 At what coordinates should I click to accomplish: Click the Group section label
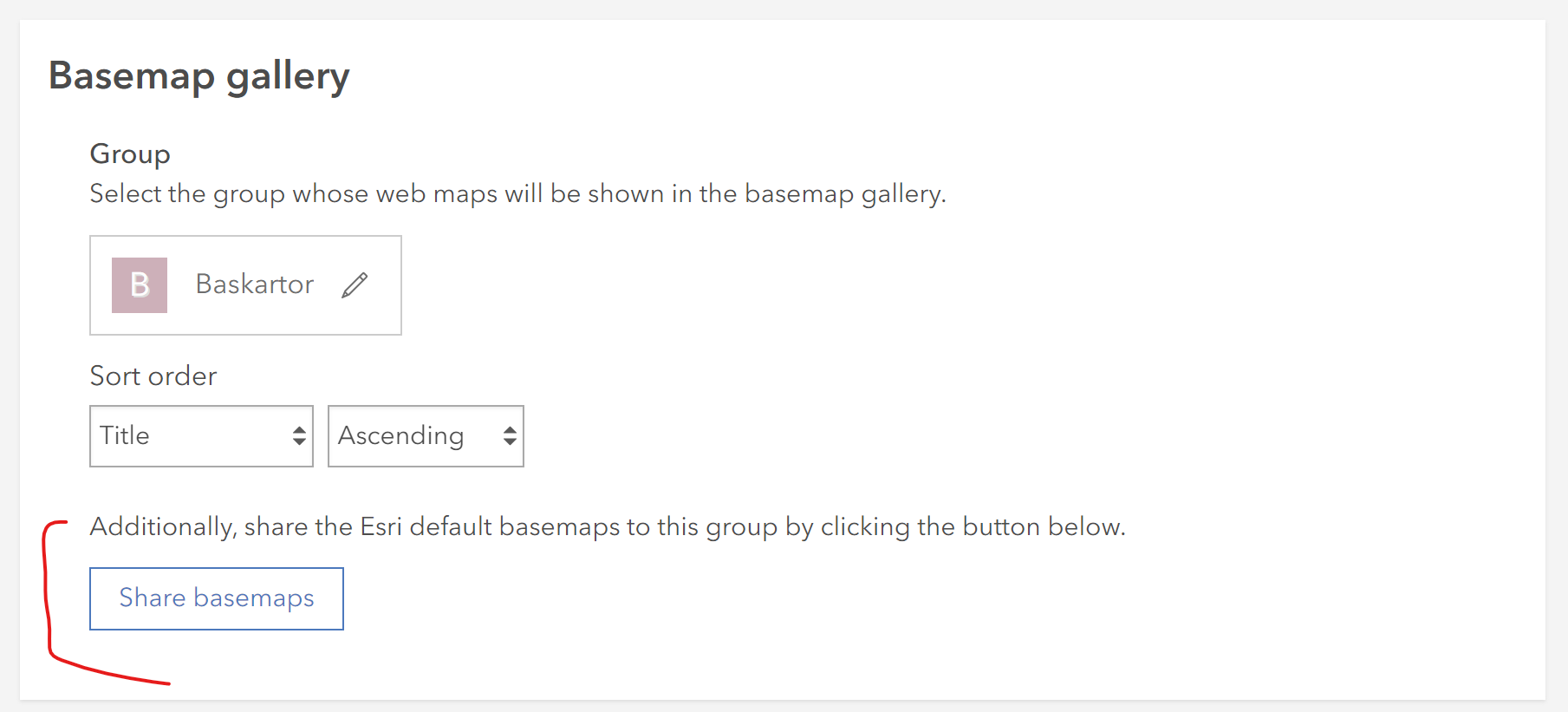130,154
